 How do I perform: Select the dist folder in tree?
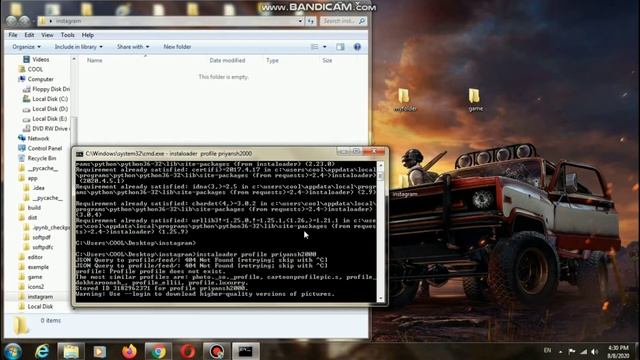coord(28,218)
